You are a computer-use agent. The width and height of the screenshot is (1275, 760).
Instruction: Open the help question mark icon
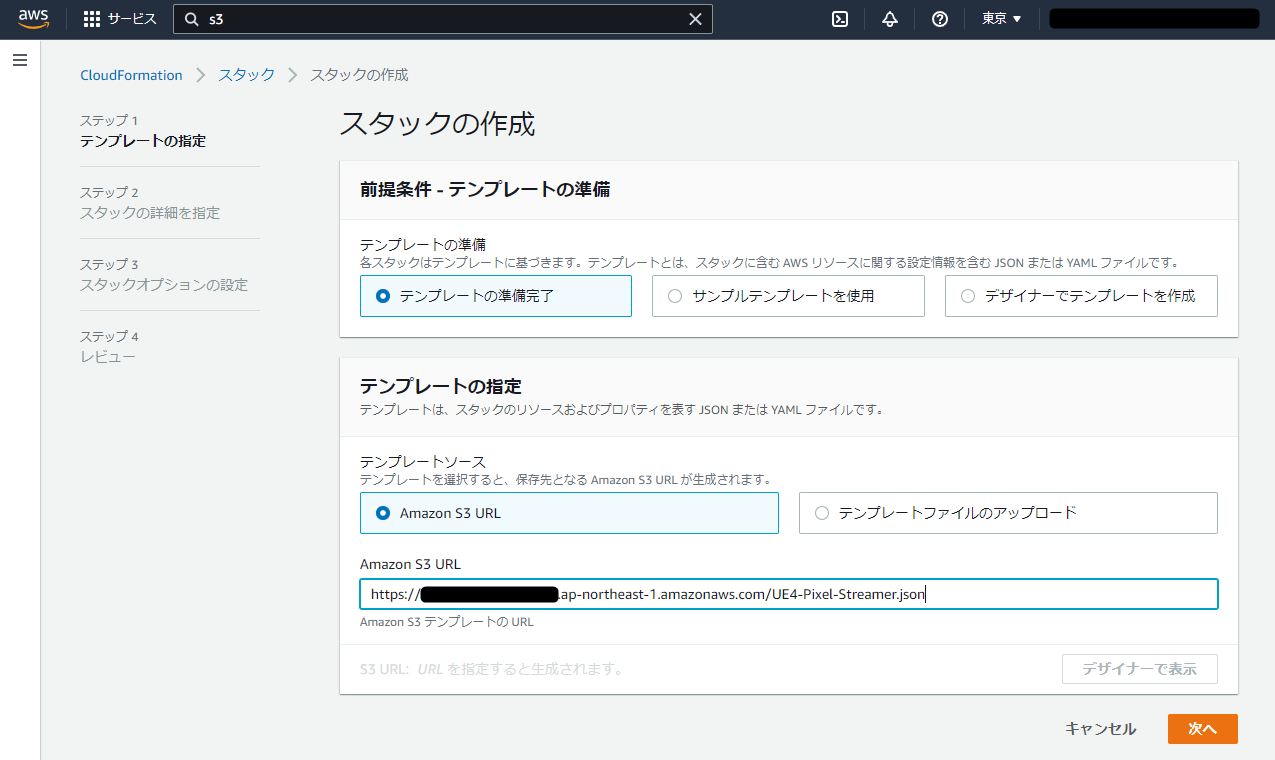click(940, 19)
